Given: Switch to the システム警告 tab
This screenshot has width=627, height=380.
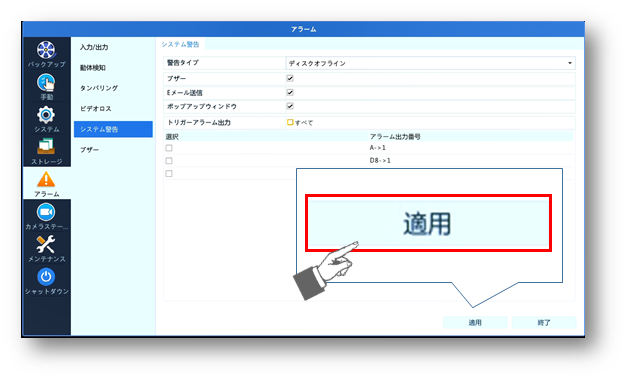Looking at the screenshot, I should tap(180, 44).
